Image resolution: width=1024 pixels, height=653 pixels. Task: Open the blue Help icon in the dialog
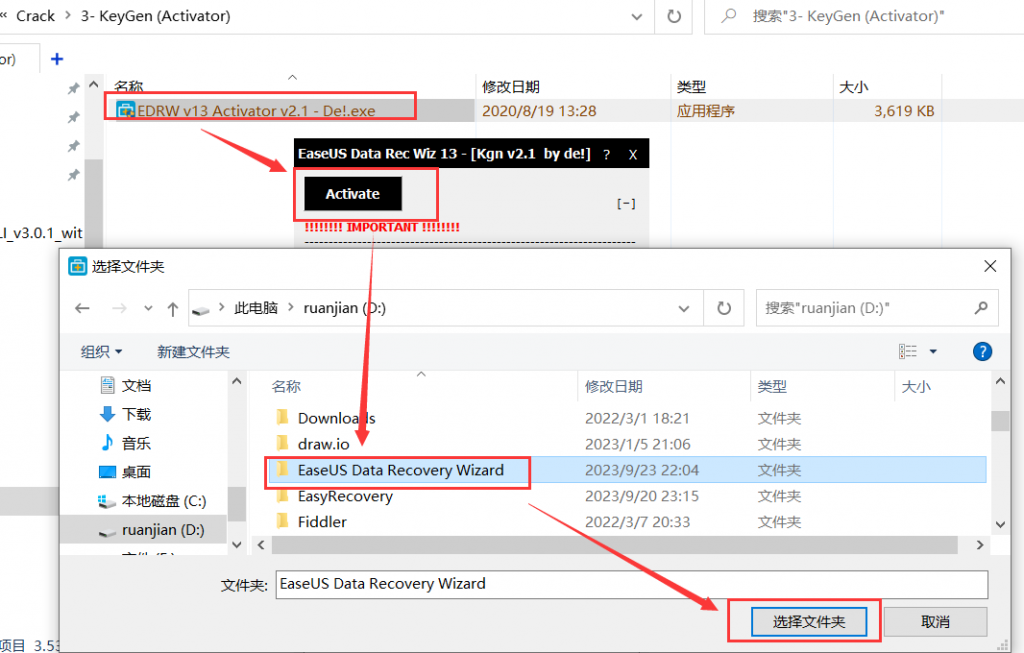983,351
